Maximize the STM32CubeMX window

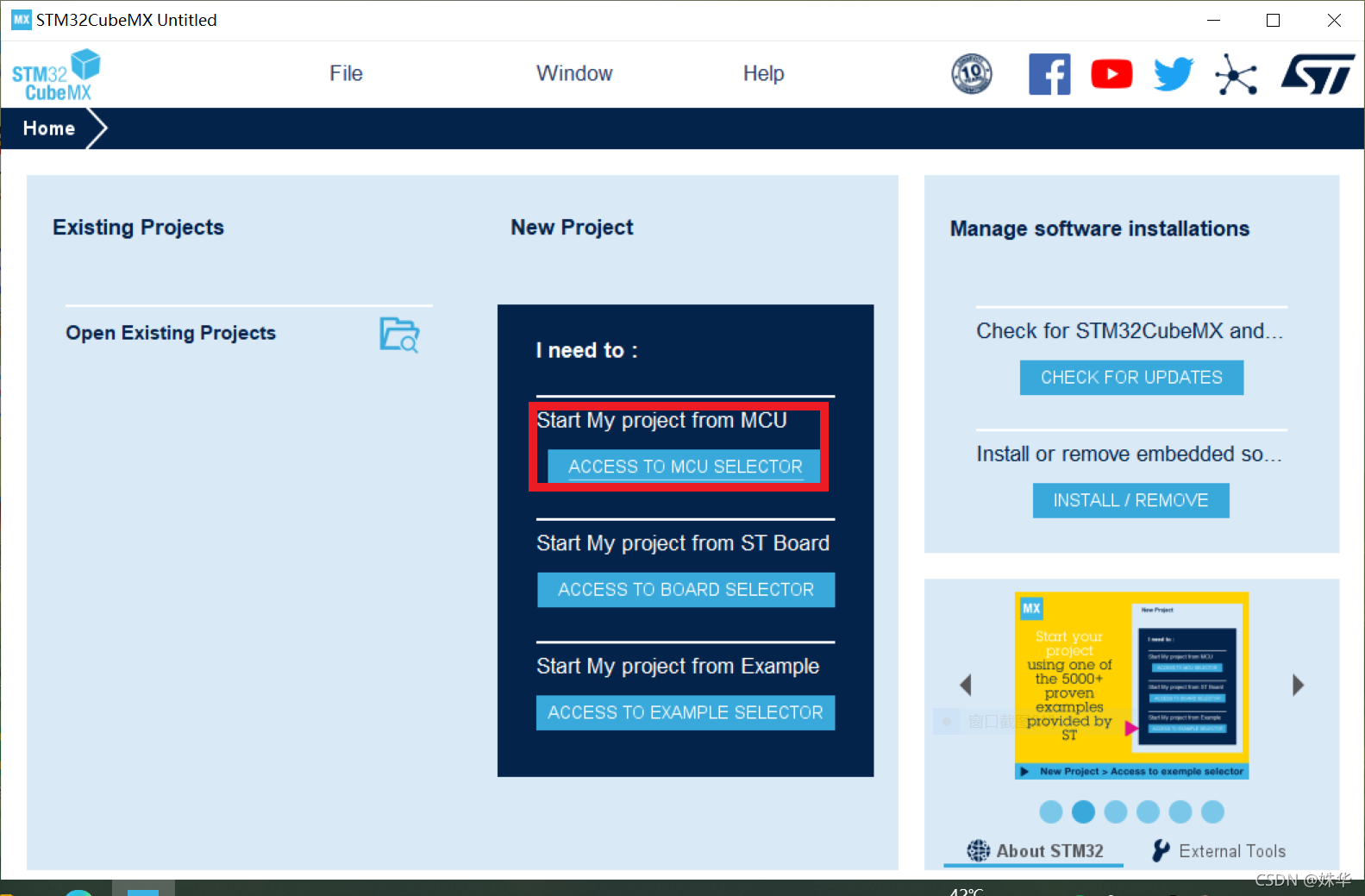(x=1273, y=20)
